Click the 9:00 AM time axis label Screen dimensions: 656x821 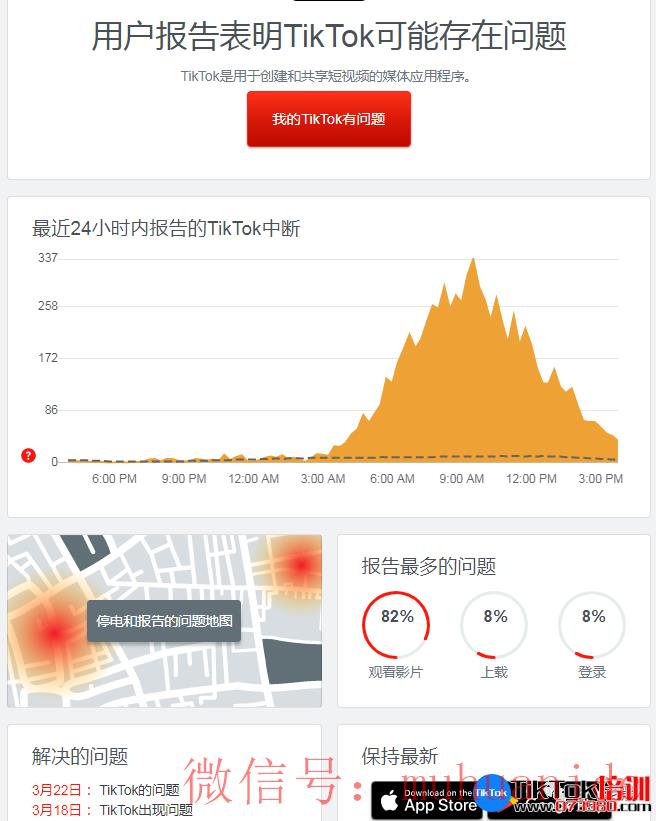tap(461, 479)
